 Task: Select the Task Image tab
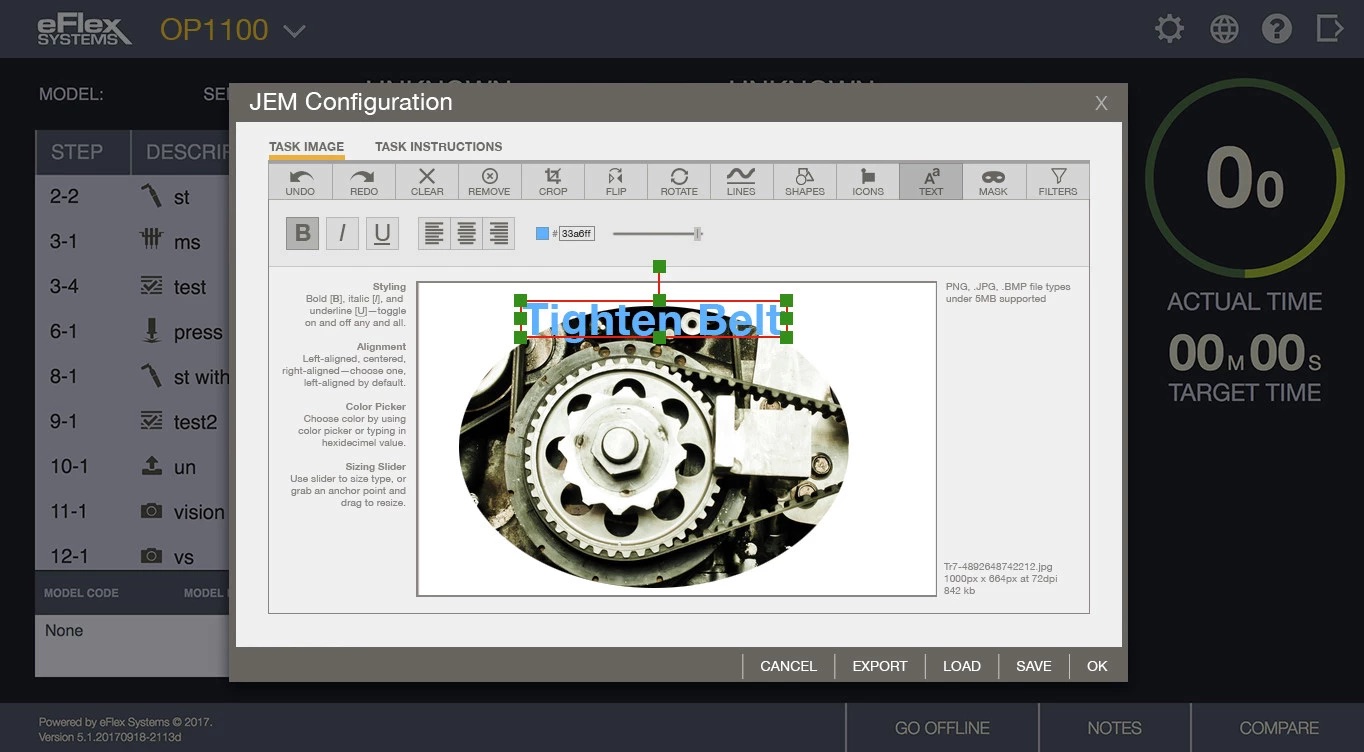(306, 146)
